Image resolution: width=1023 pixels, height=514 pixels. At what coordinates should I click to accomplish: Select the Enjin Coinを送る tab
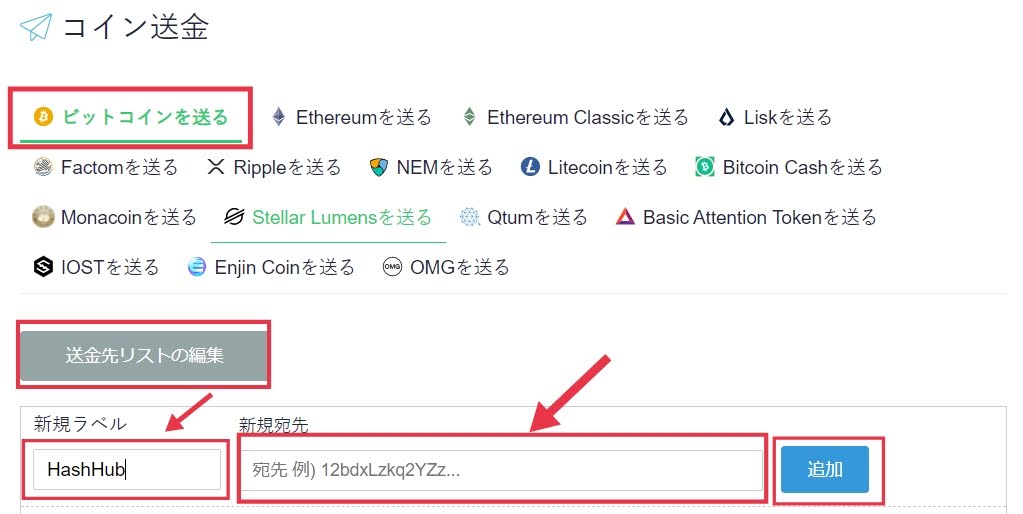click(x=271, y=267)
